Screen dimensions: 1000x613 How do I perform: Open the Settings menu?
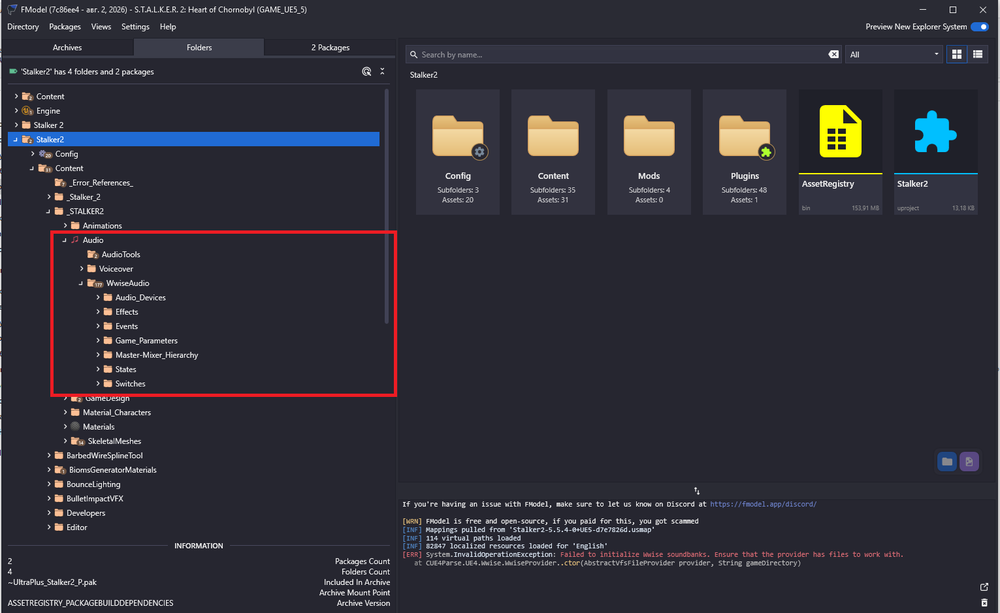coord(135,27)
